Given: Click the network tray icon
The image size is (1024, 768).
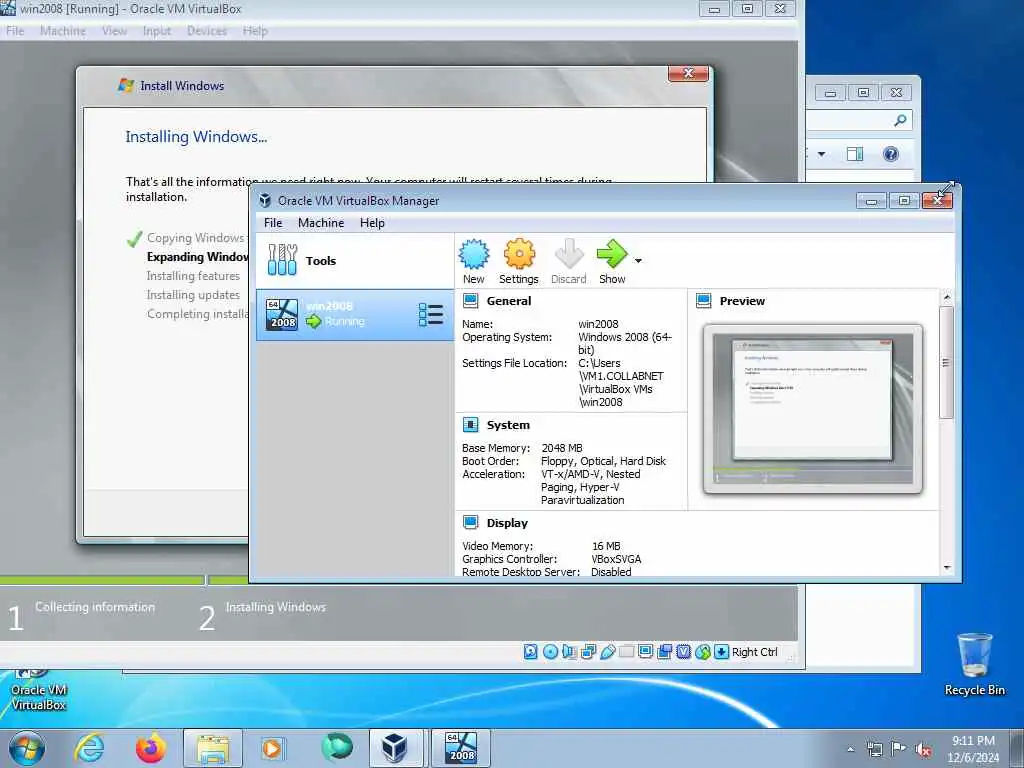Looking at the screenshot, I should point(874,749).
